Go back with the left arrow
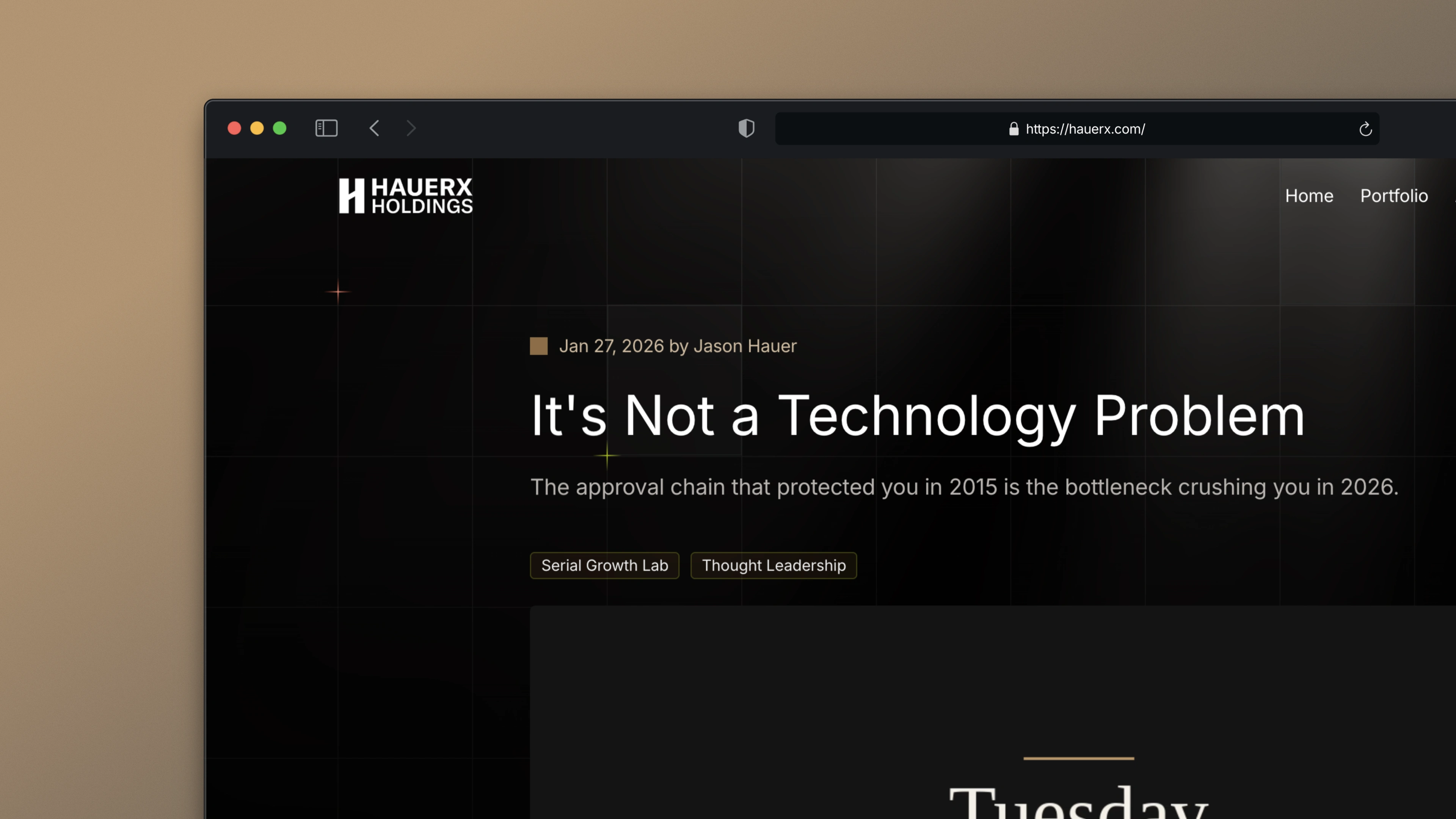Screen dimensions: 1456x819 [374, 128]
